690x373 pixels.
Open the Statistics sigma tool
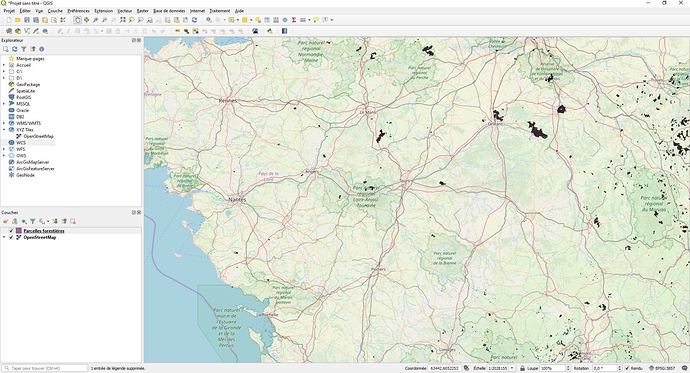point(294,20)
